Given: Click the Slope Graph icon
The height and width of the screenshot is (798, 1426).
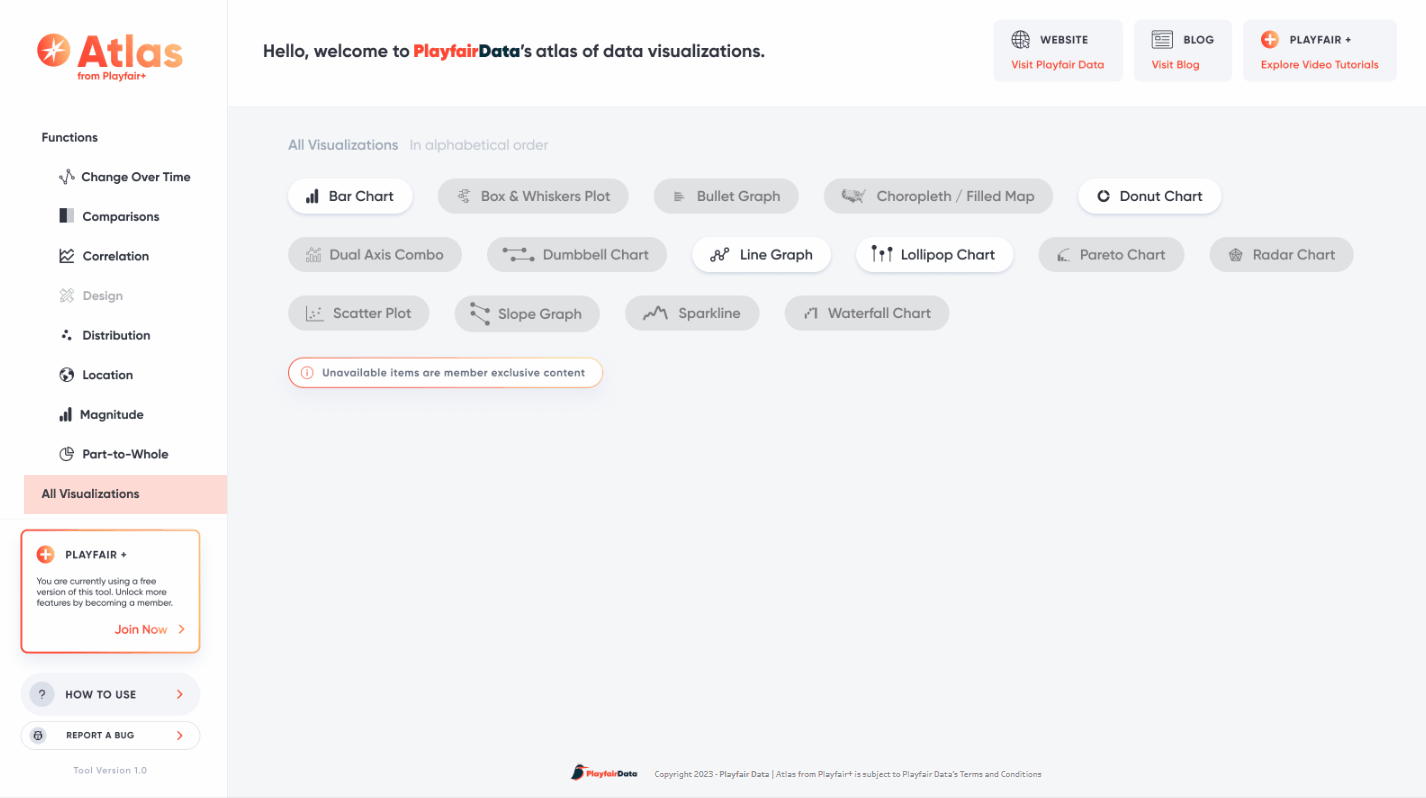Looking at the screenshot, I should click(480, 314).
